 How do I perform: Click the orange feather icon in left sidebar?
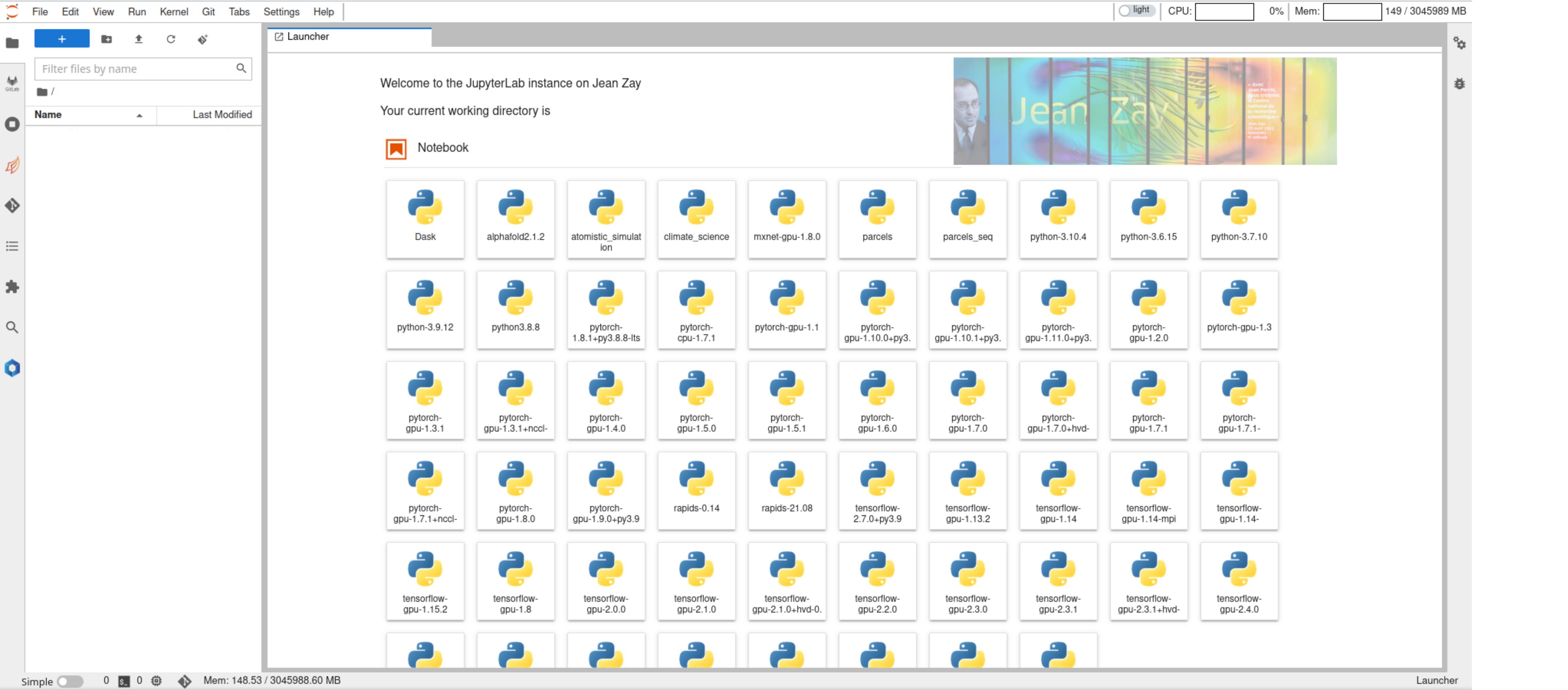coord(12,165)
